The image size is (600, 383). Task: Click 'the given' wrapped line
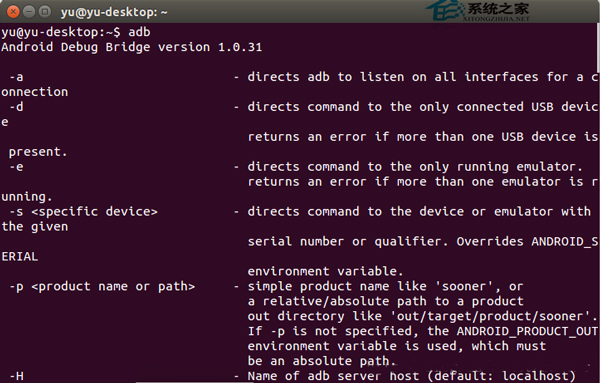coord(34,227)
